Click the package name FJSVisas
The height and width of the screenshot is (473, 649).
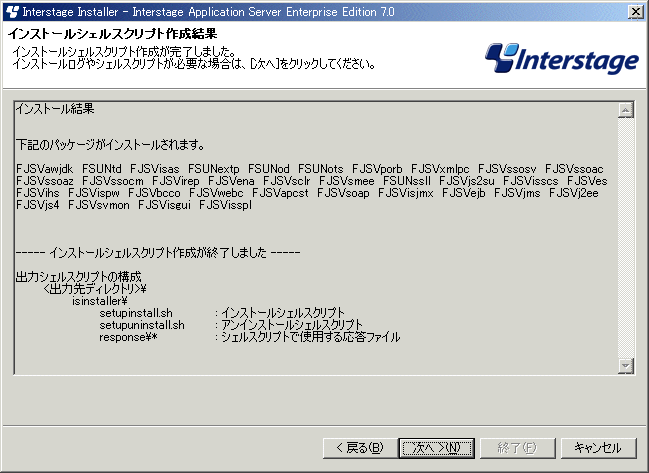pos(155,169)
